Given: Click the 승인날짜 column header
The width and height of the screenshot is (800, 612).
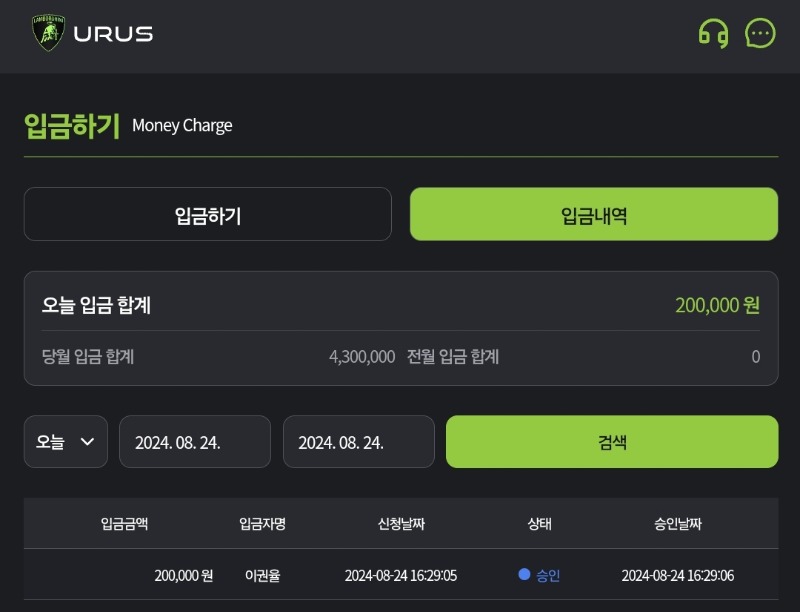Looking at the screenshot, I should coord(678,524).
